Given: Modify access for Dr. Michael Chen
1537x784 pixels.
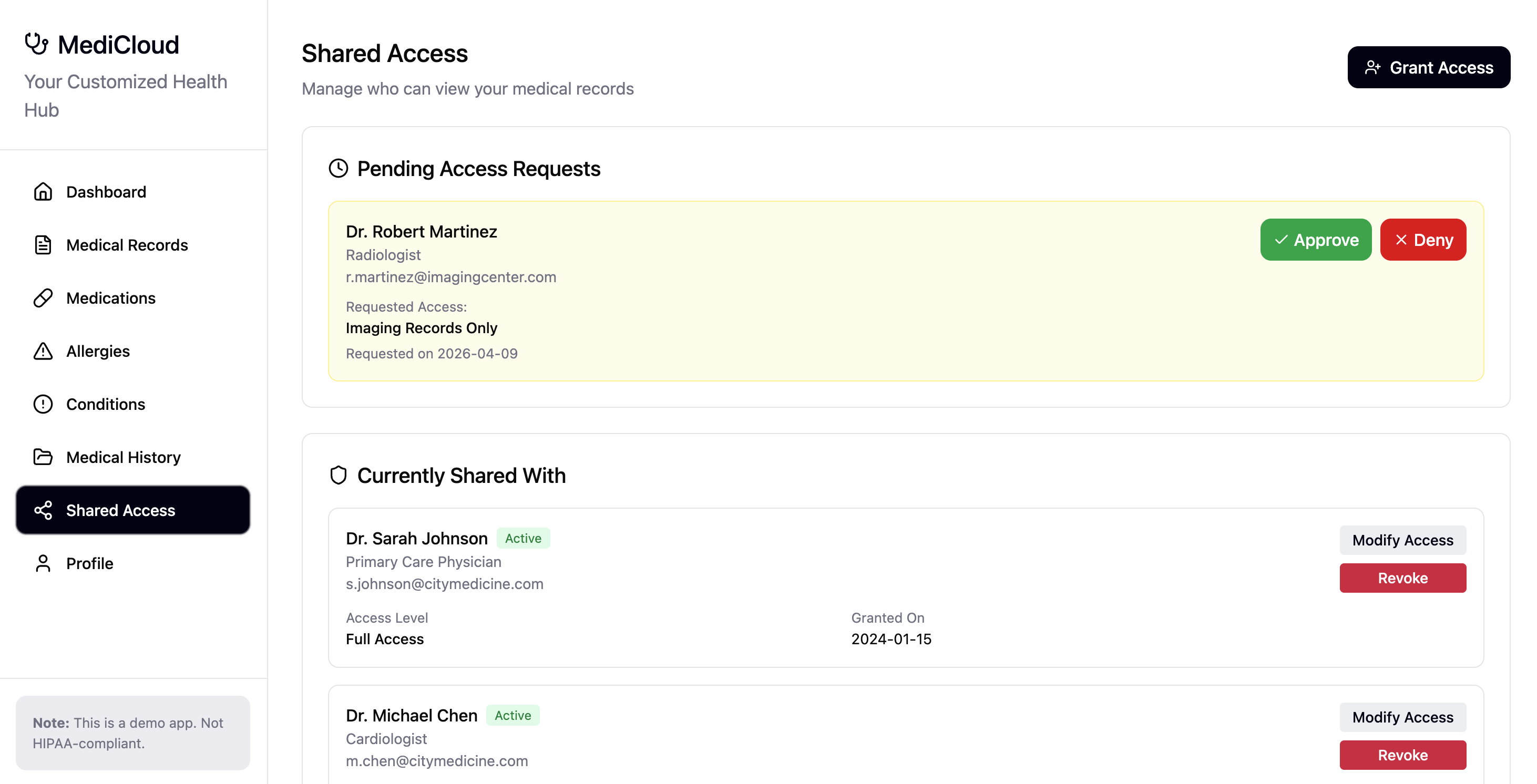Looking at the screenshot, I should 1402,718.
